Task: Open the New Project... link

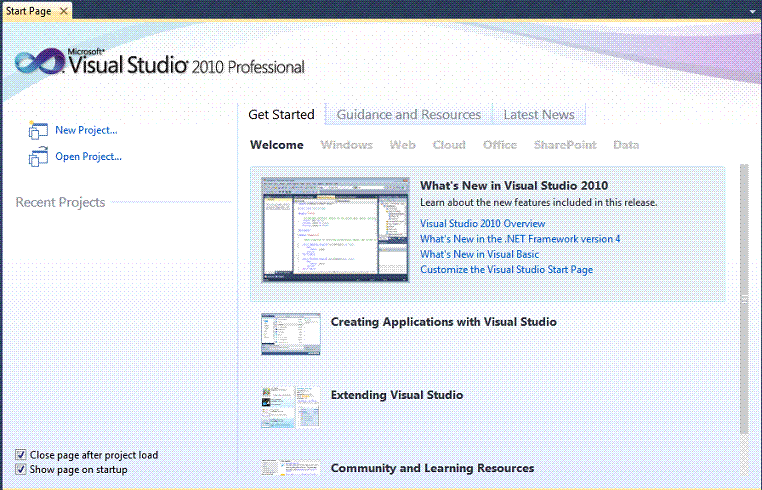Action: (x=86, y=130)
